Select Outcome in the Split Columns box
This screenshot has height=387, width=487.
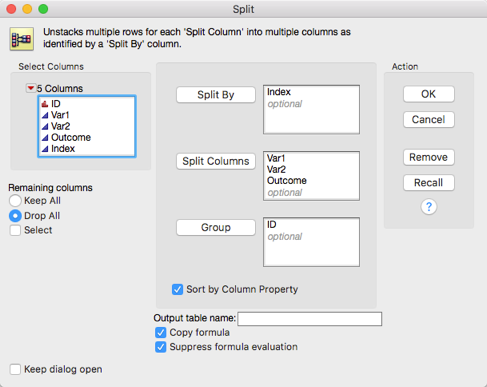pyautogui.click(x=287, y=181)
